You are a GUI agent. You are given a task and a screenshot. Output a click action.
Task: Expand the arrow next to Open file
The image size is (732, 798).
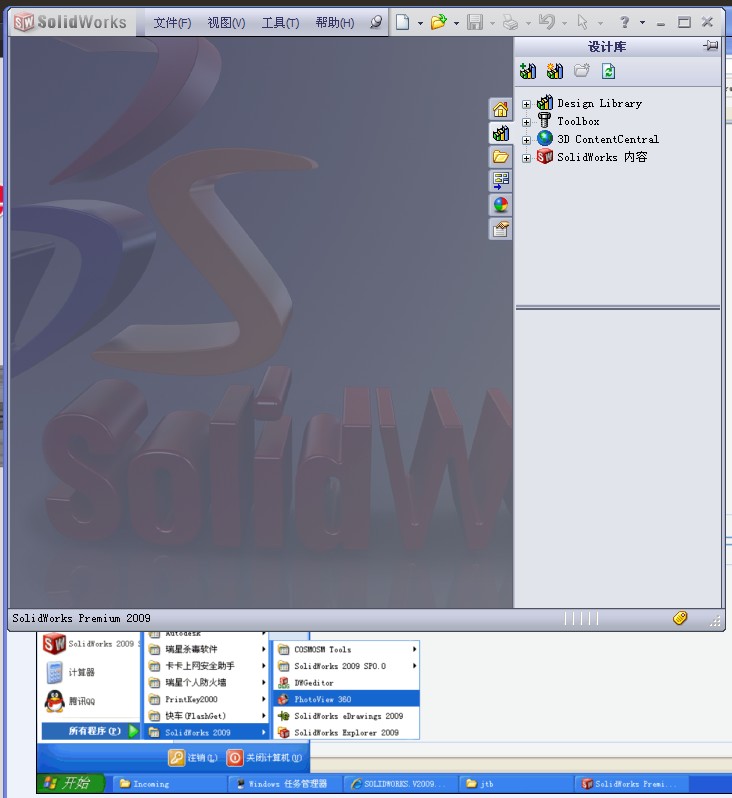tap(456, 23)
